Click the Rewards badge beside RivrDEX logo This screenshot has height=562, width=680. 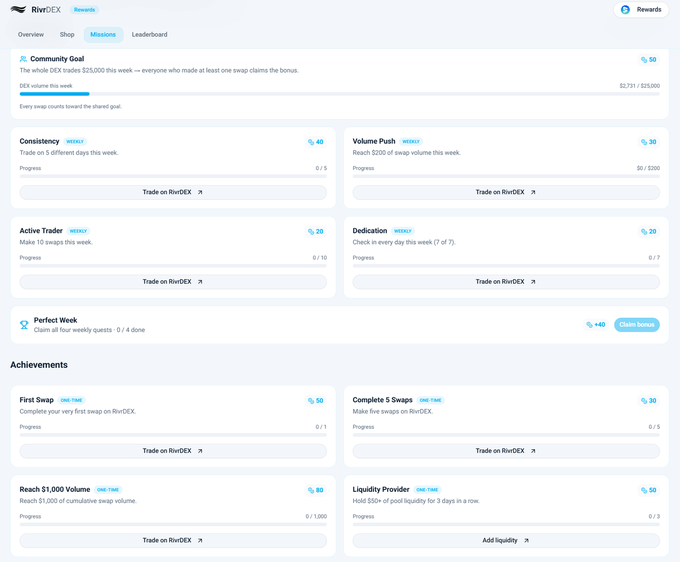(x=85, y=10)
